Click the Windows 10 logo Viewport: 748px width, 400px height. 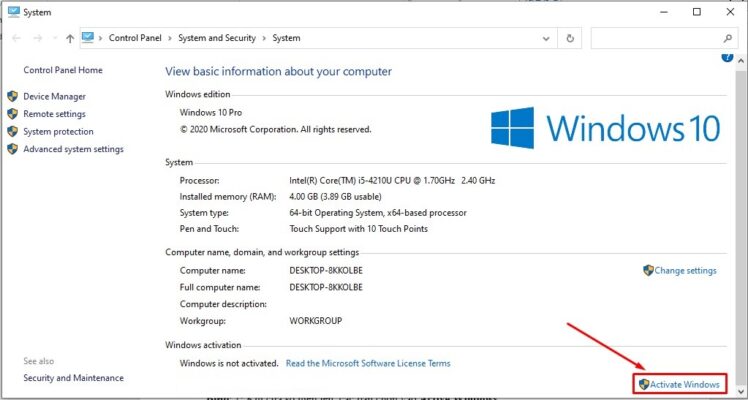[605, 128]
